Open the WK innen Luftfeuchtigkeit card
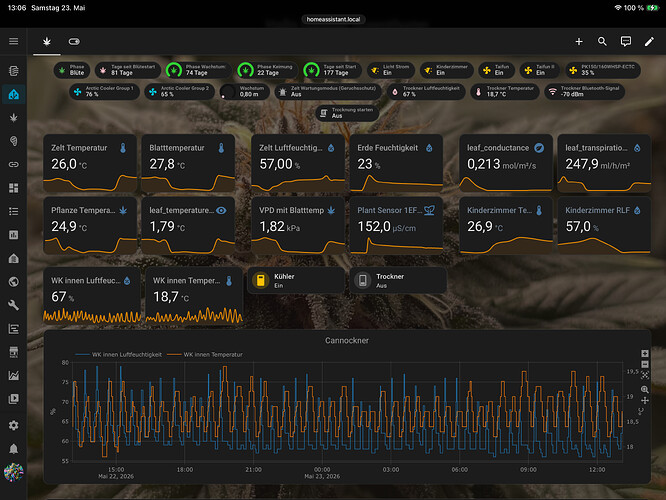This screenshot has height=500, width=666. click(92, 296)
